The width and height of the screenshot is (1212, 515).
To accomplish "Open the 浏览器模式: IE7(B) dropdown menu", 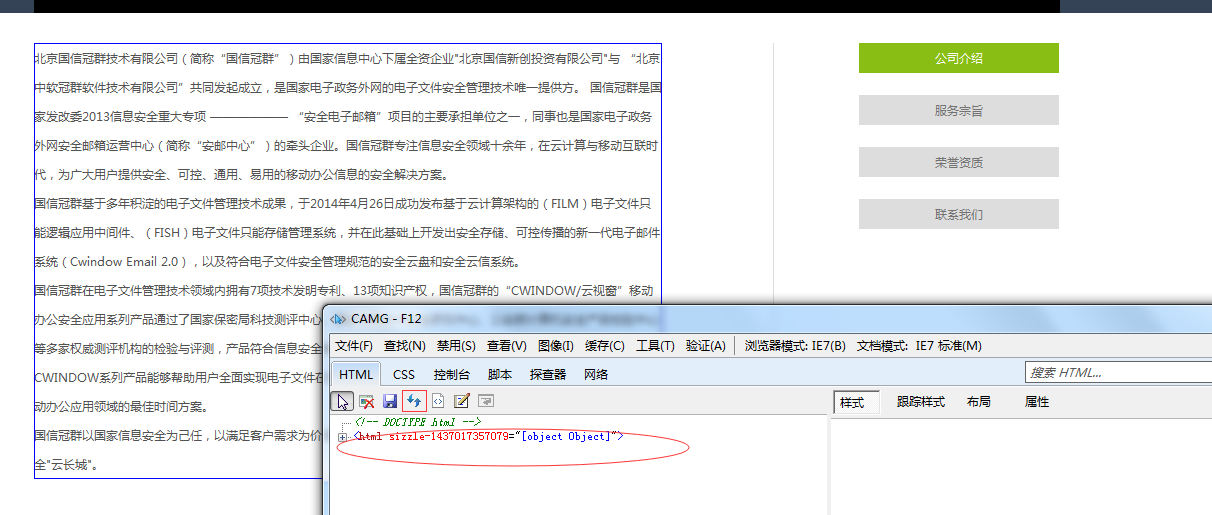I will (795, 346).
